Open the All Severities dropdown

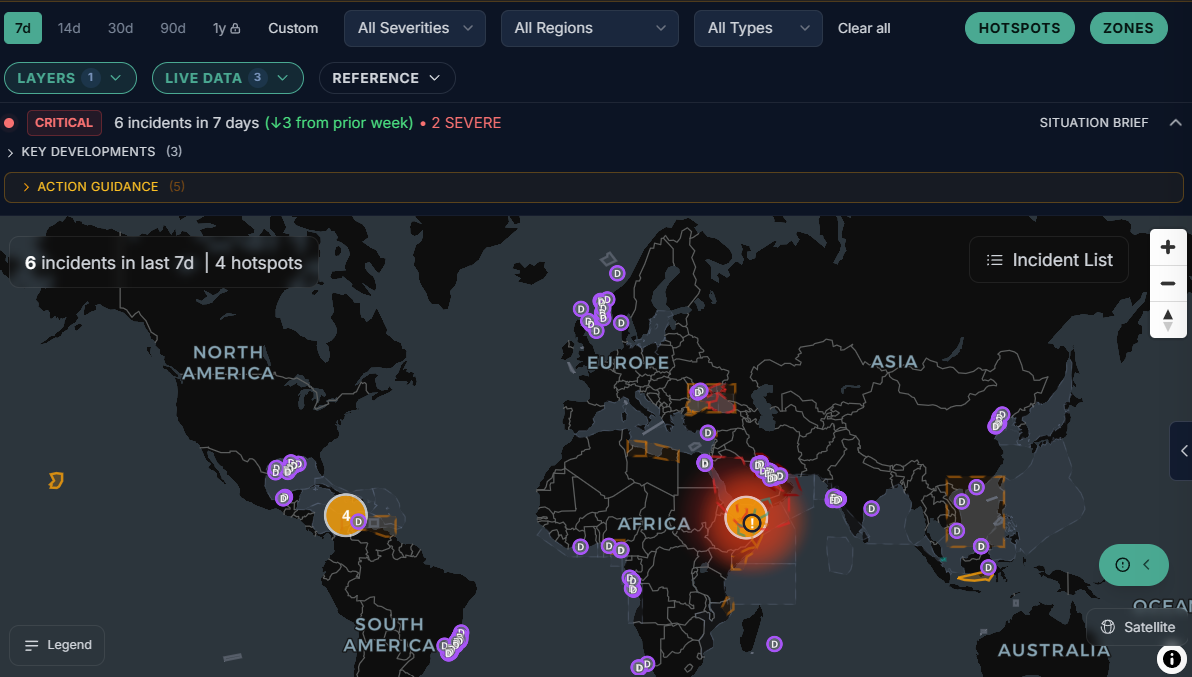coord(415,28)
